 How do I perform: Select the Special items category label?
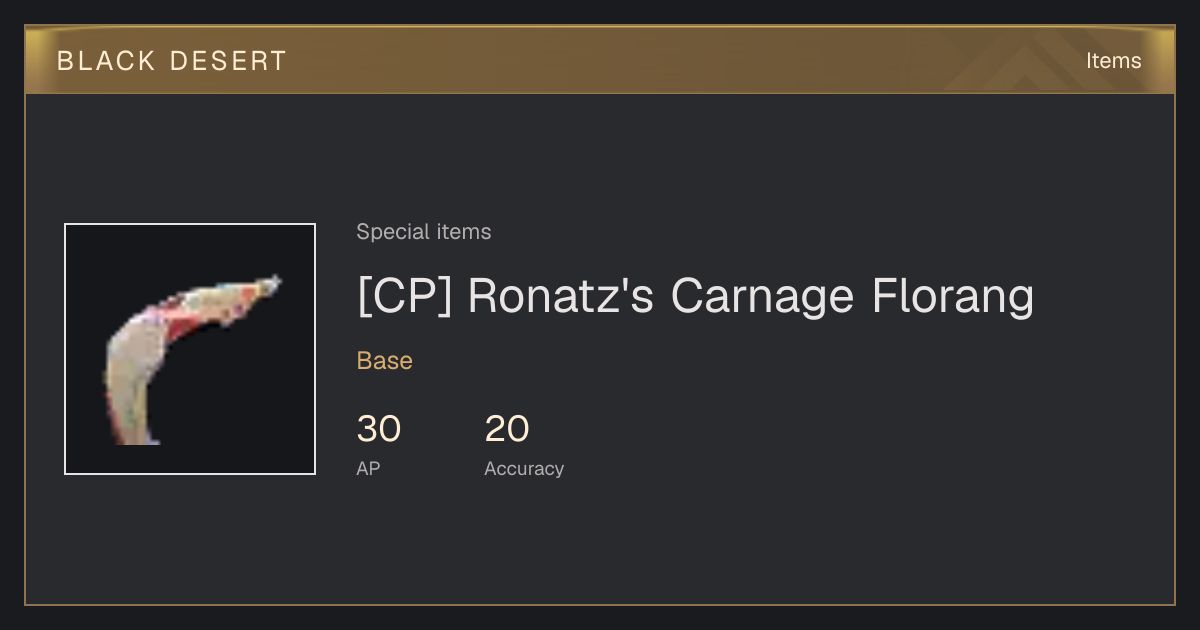(424, 232)
